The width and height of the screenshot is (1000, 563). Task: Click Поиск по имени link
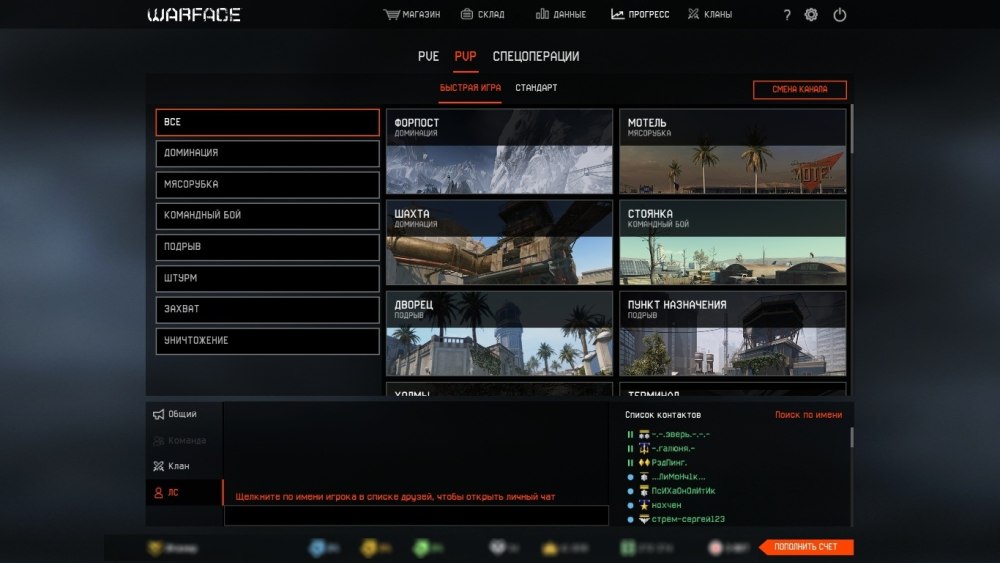point(808,415)
